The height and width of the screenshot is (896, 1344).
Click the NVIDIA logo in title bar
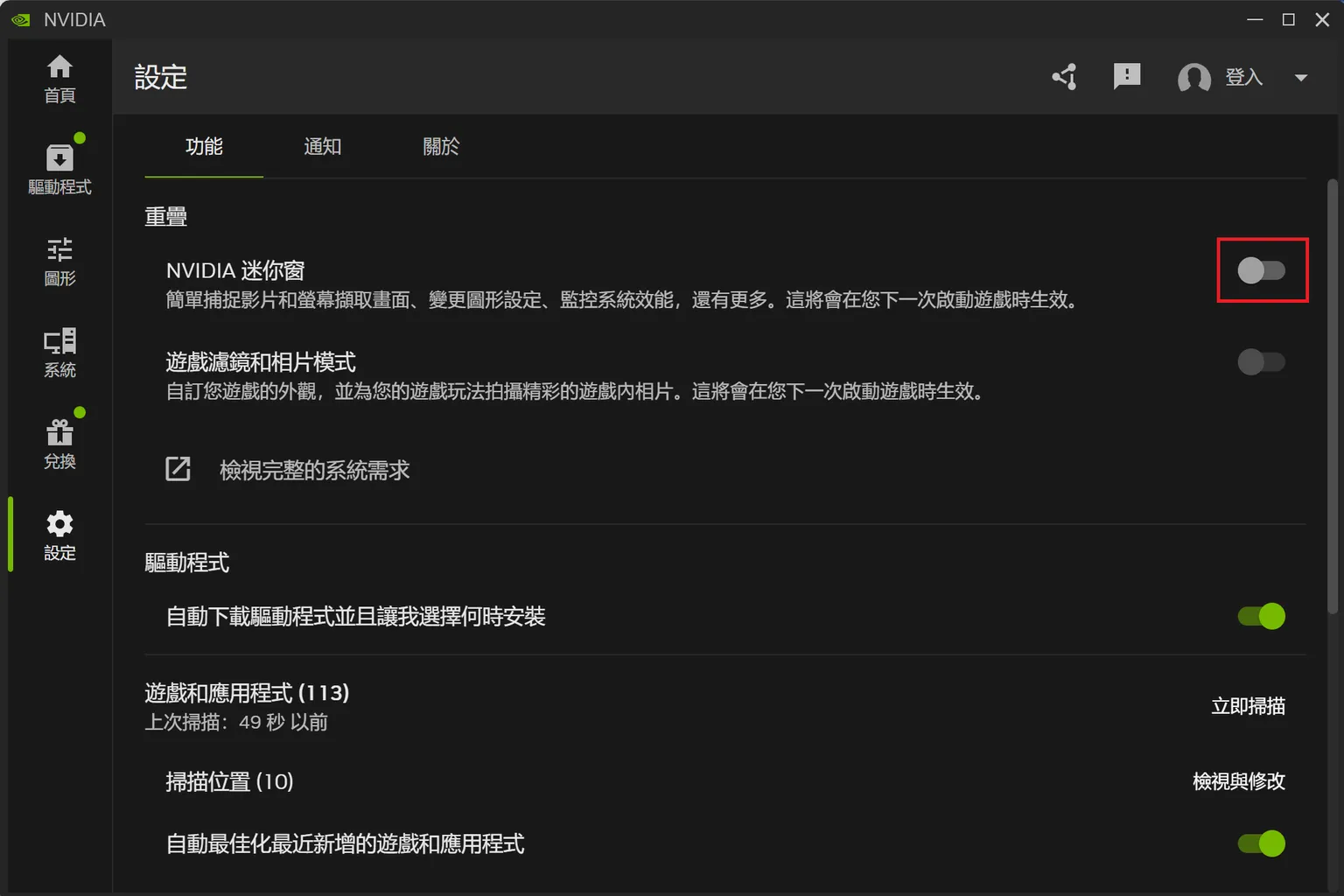click(21, 19)
